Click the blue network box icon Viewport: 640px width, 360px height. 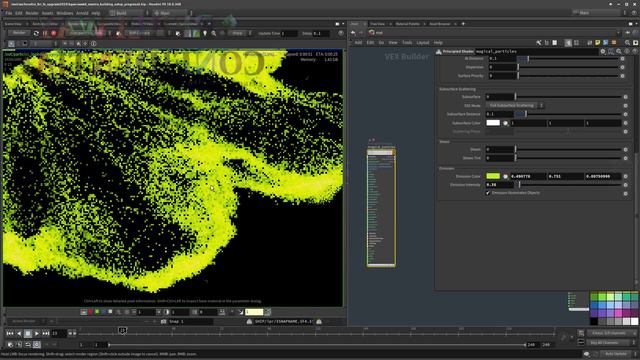click(x=606, y=42)
